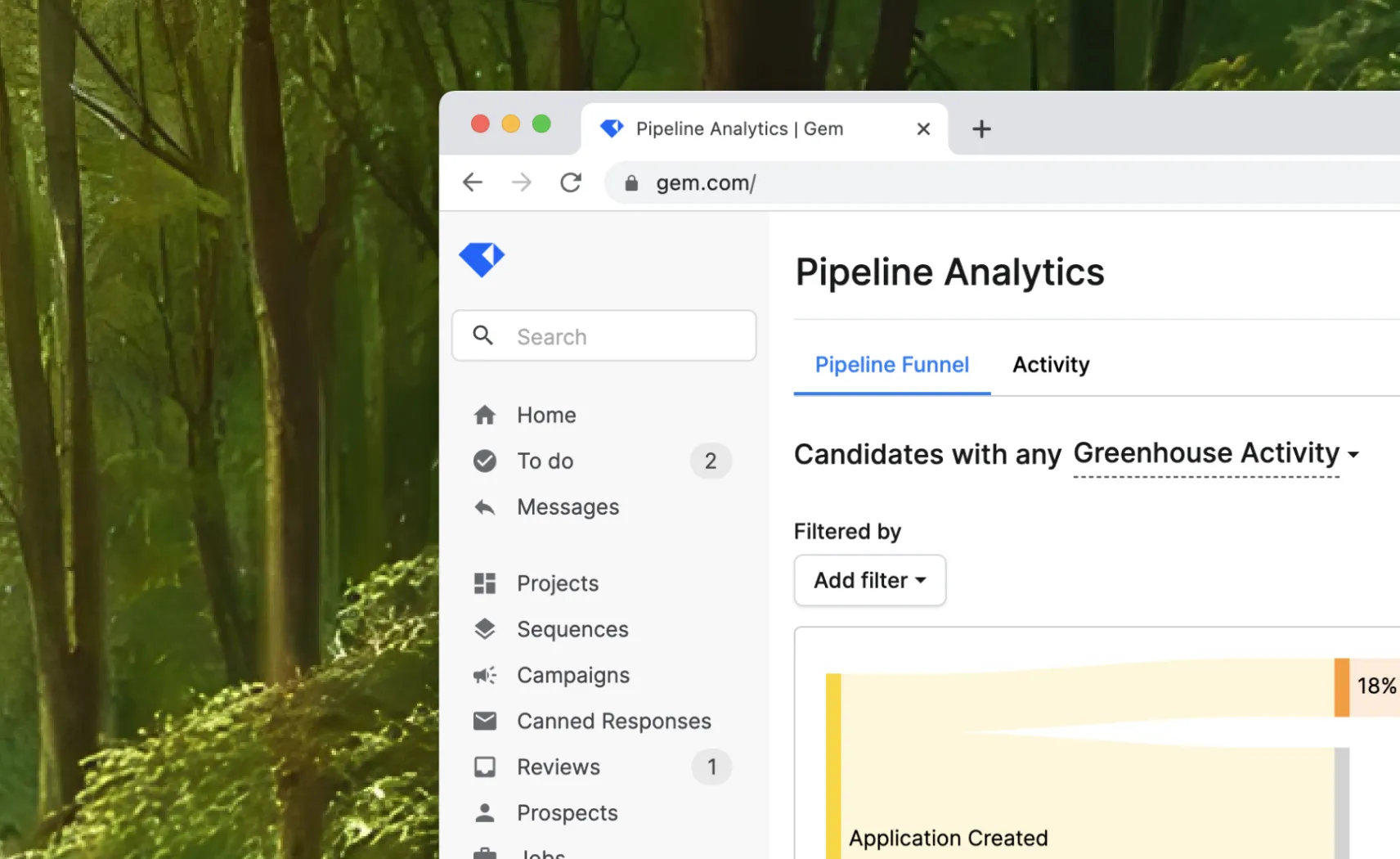Screen dimensions: 1400x859
Task: Open the Add filter dropdown
Action: pyautogui.click(x=870, y=581)
